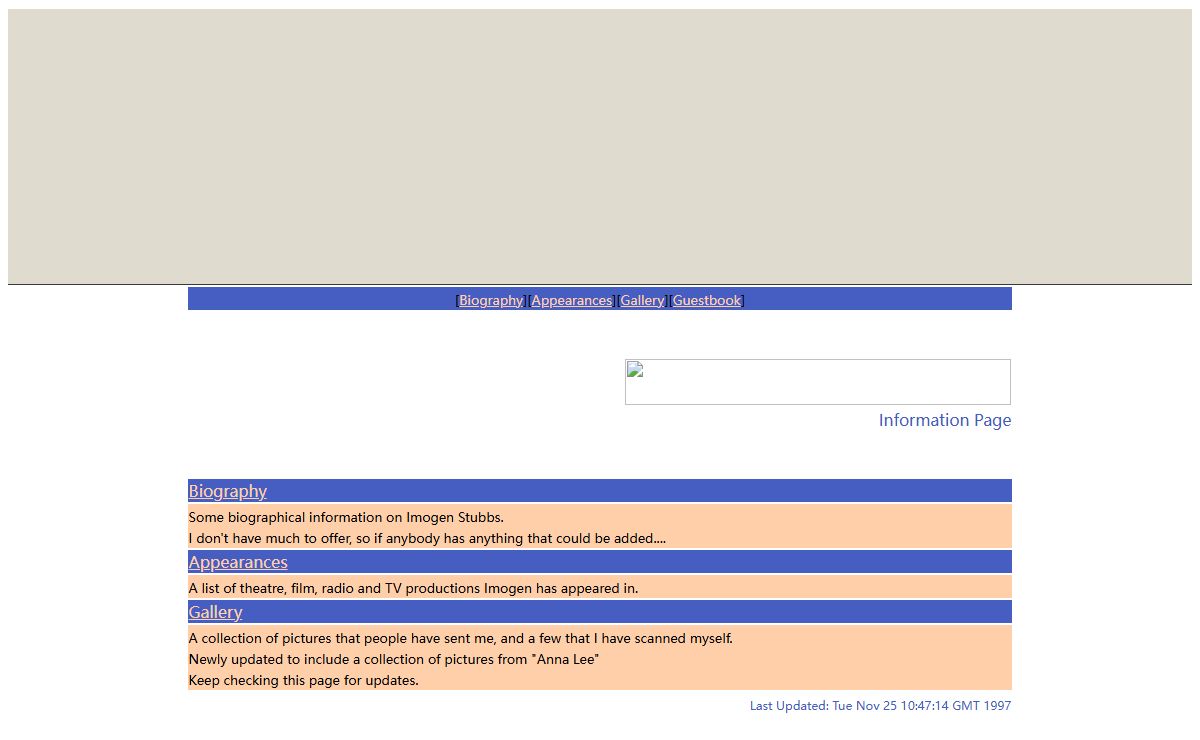1200x740 pixels.
Task: Click the broken image above Information Page
Action: (x=818, y=382)
